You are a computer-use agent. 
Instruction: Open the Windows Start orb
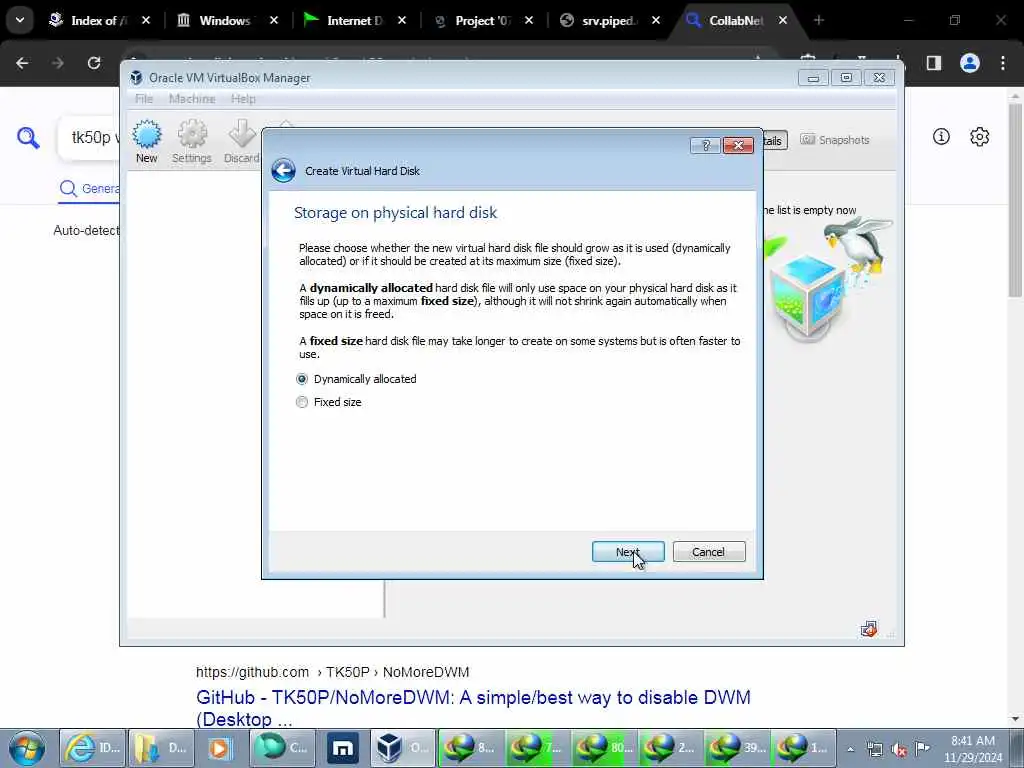coord(27,748)
